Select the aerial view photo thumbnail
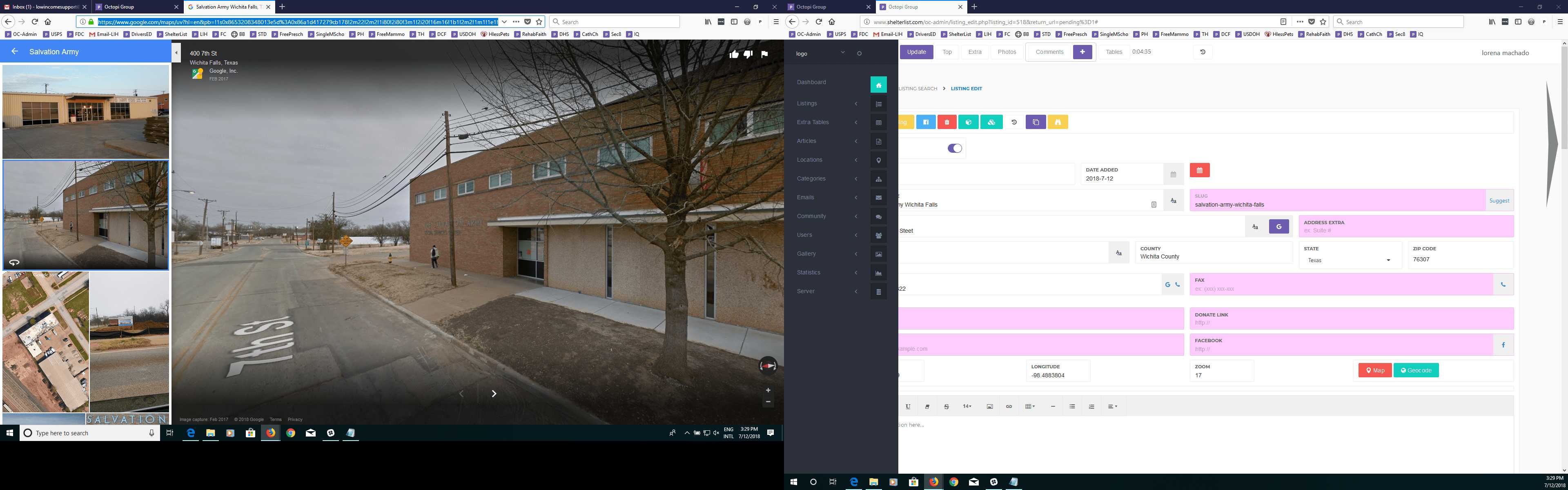Screen dimensions: 1568x490 (x=46, y=342)
